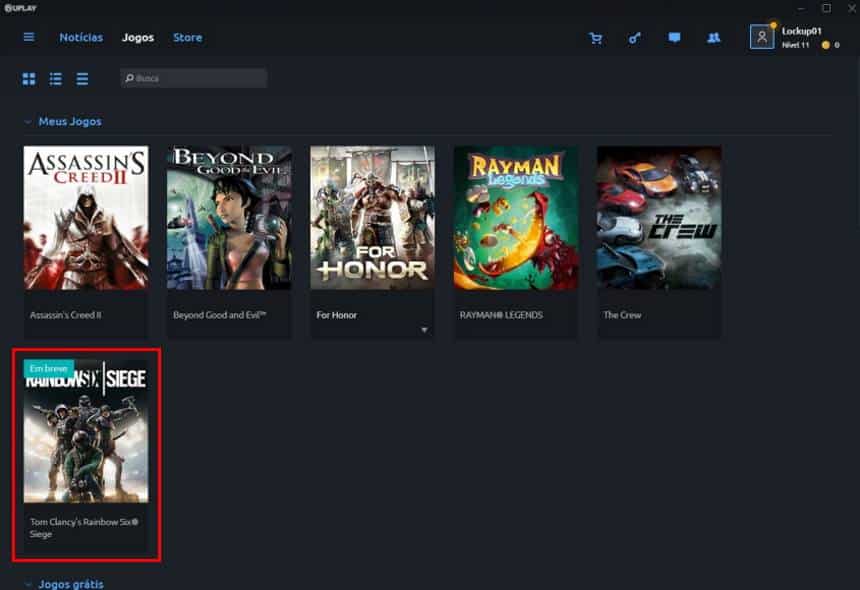Click RAYMAN LEGENDS title text
The width and height of the screenshot is (860, 590).
pyautogui.click(x=501, y=315)
